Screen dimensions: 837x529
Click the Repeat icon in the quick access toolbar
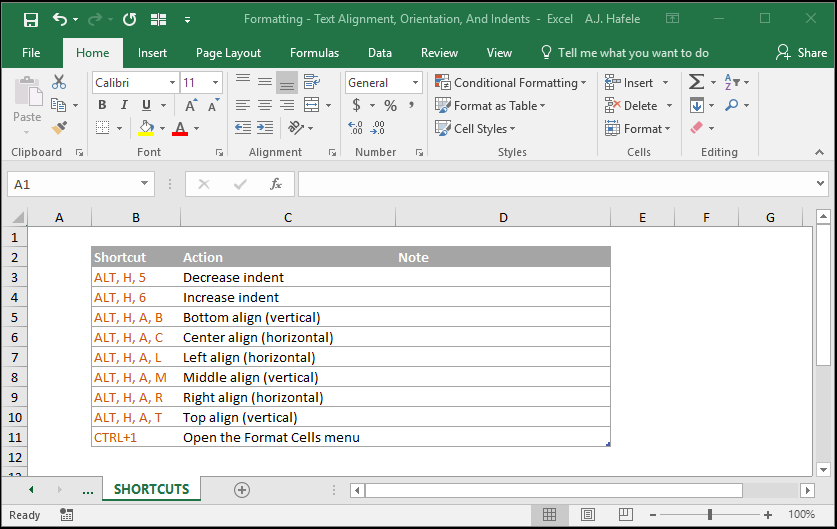[x=130, y=20]
